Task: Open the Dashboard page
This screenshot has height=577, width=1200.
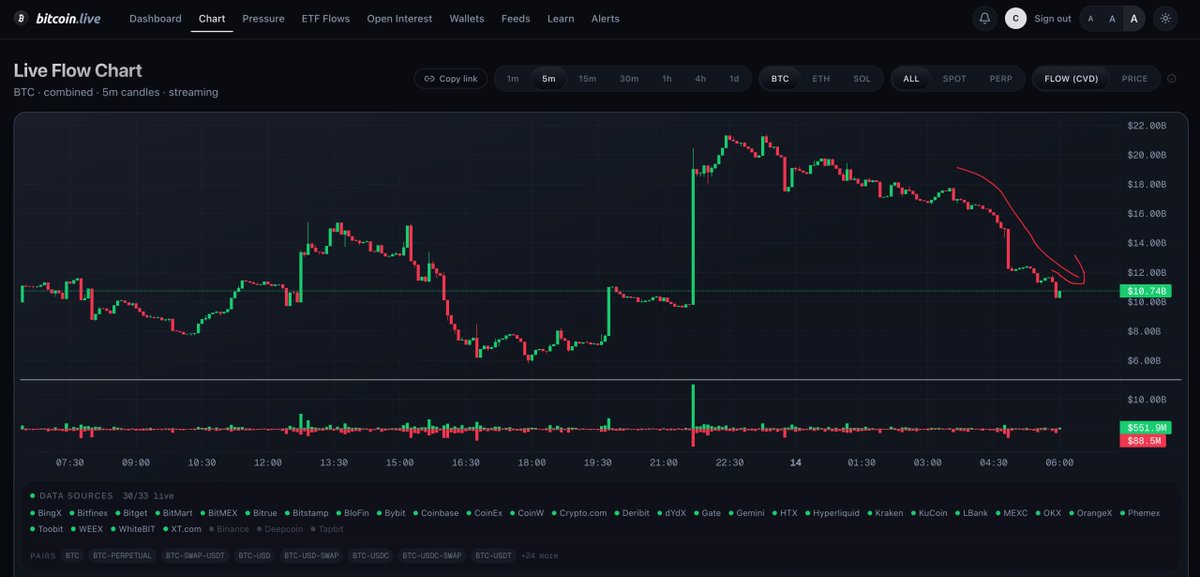Action: point(155,18)
